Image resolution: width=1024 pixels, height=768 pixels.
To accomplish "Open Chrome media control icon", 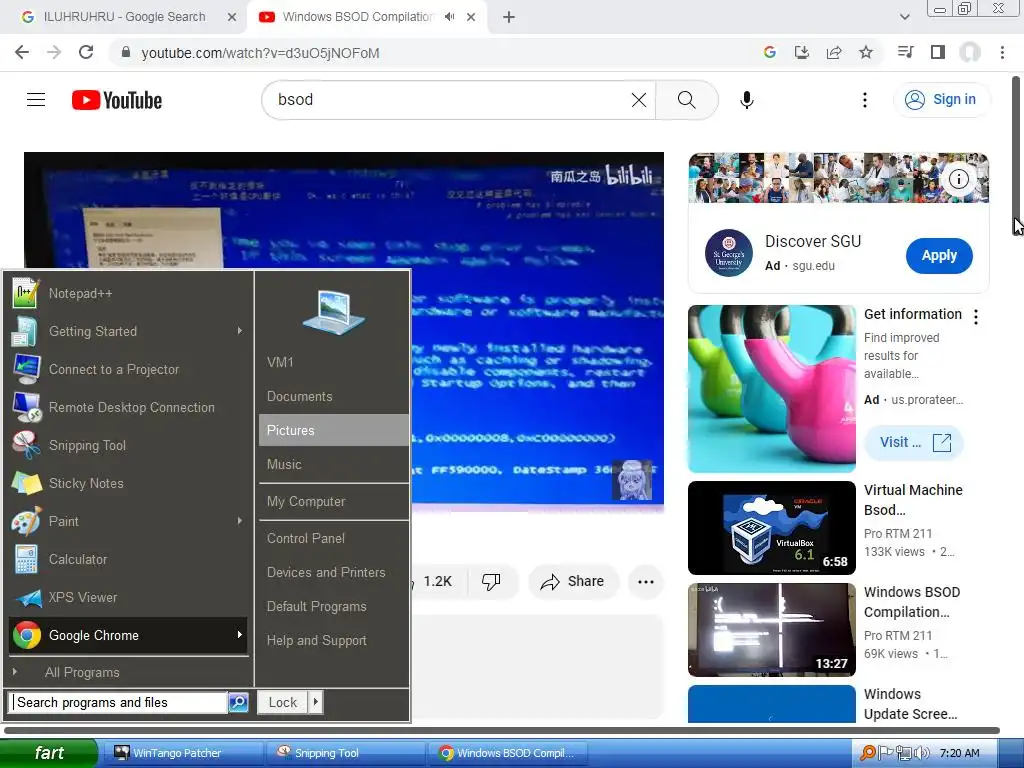I will 905,52.
